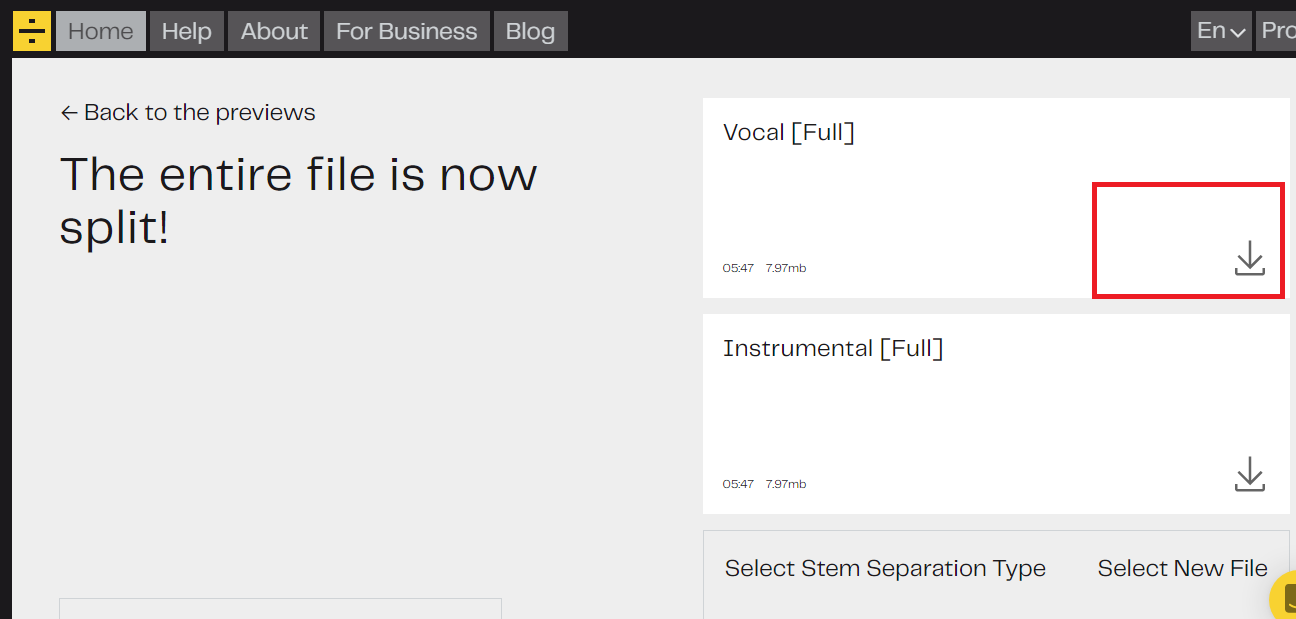Click the Instrumental track's 7.97mb size
This screenshot has height=619, width=1296.
[x=786, y=484]
